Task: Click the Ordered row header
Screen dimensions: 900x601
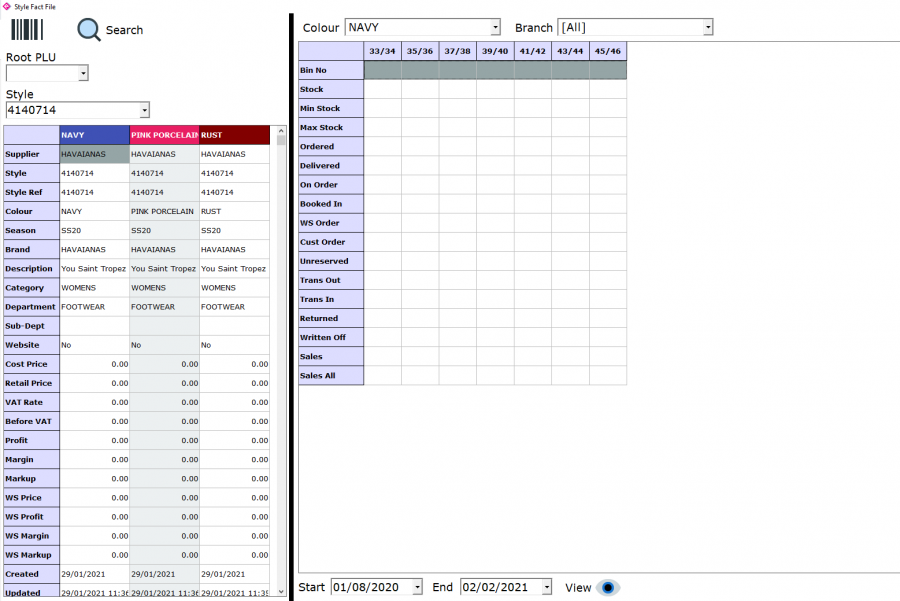Action: point(331,146)
